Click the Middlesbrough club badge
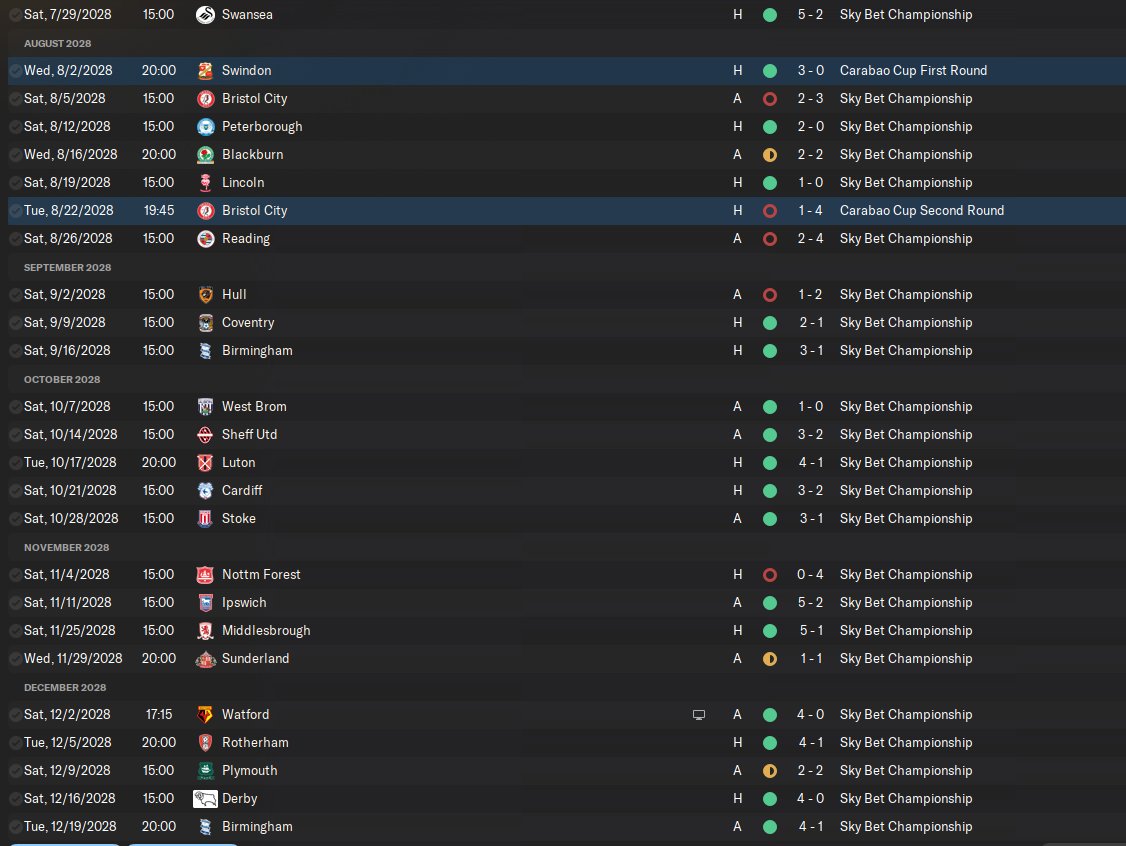 coord(205,631)
